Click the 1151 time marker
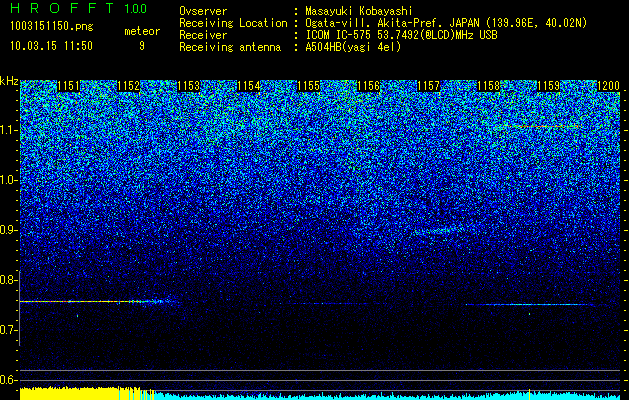The image size is (629, 400). (69, 86)
